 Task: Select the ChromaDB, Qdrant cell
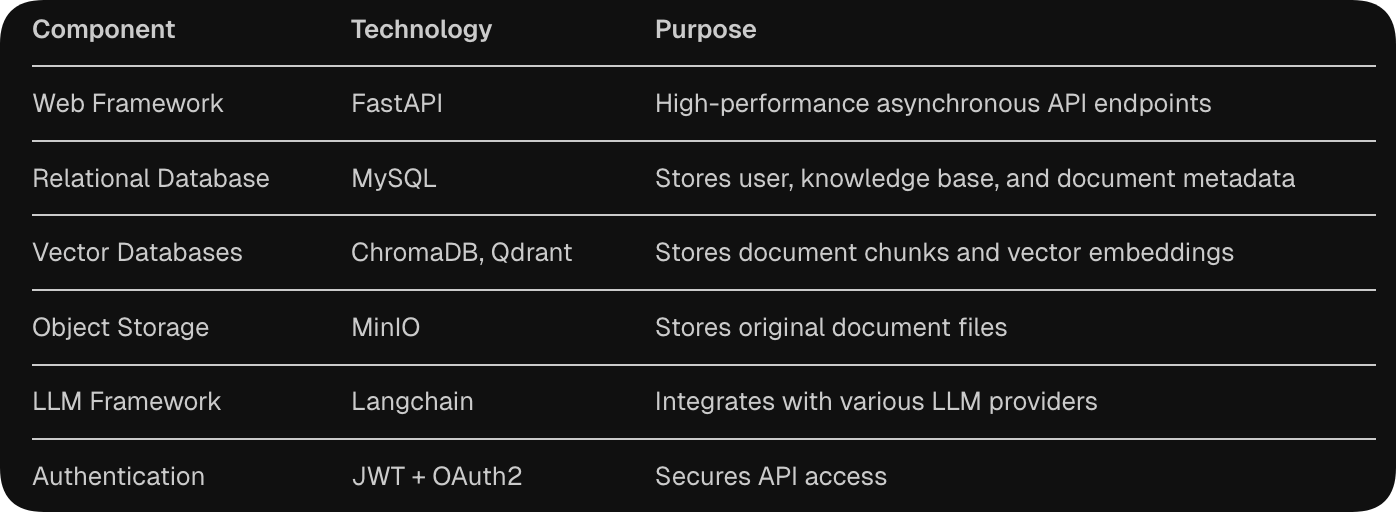[462, 252]
